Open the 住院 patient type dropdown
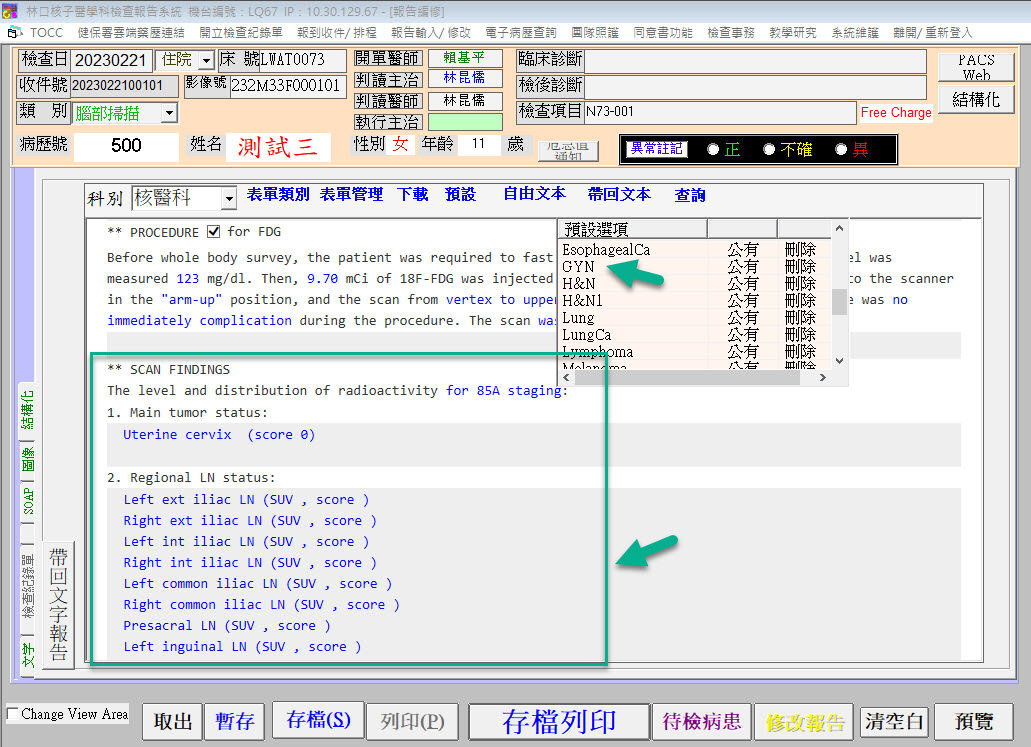 [205, 61]
